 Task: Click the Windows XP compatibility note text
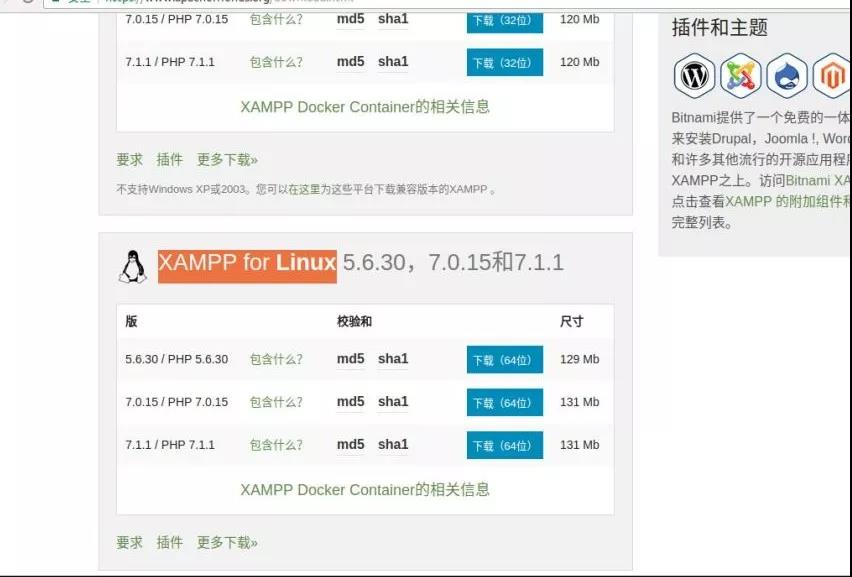[306, 189]
